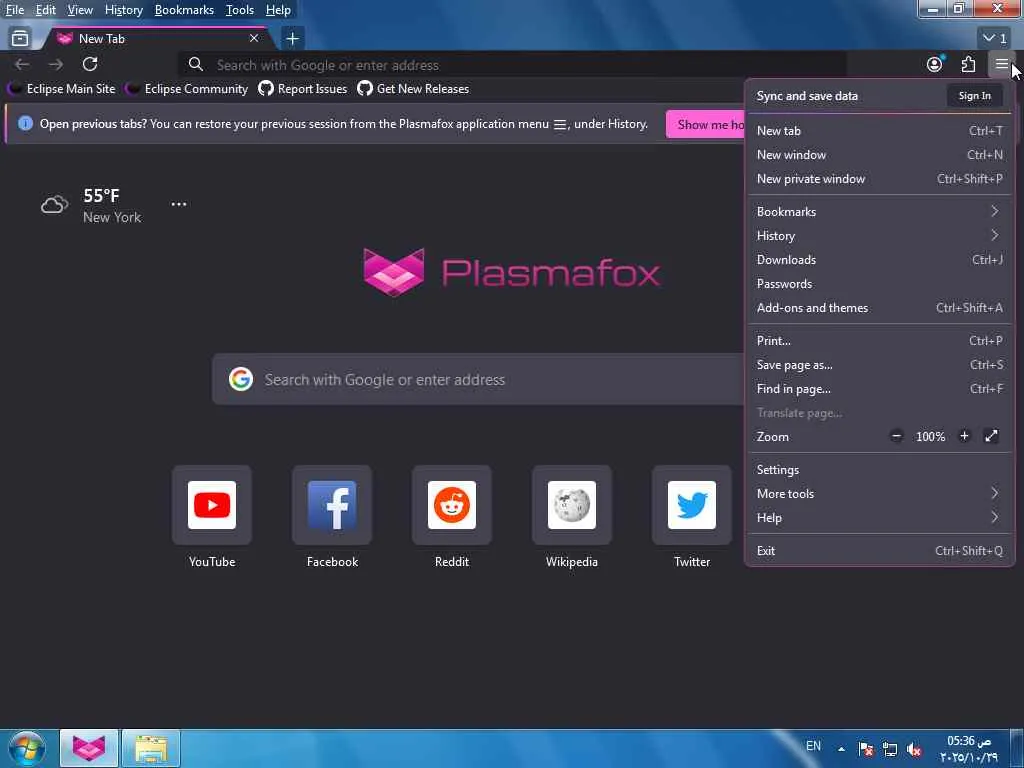1024x768 pixels.
Task: Click the Plasmafox favicon on the New Tab tab
Action: coord(65,39)
